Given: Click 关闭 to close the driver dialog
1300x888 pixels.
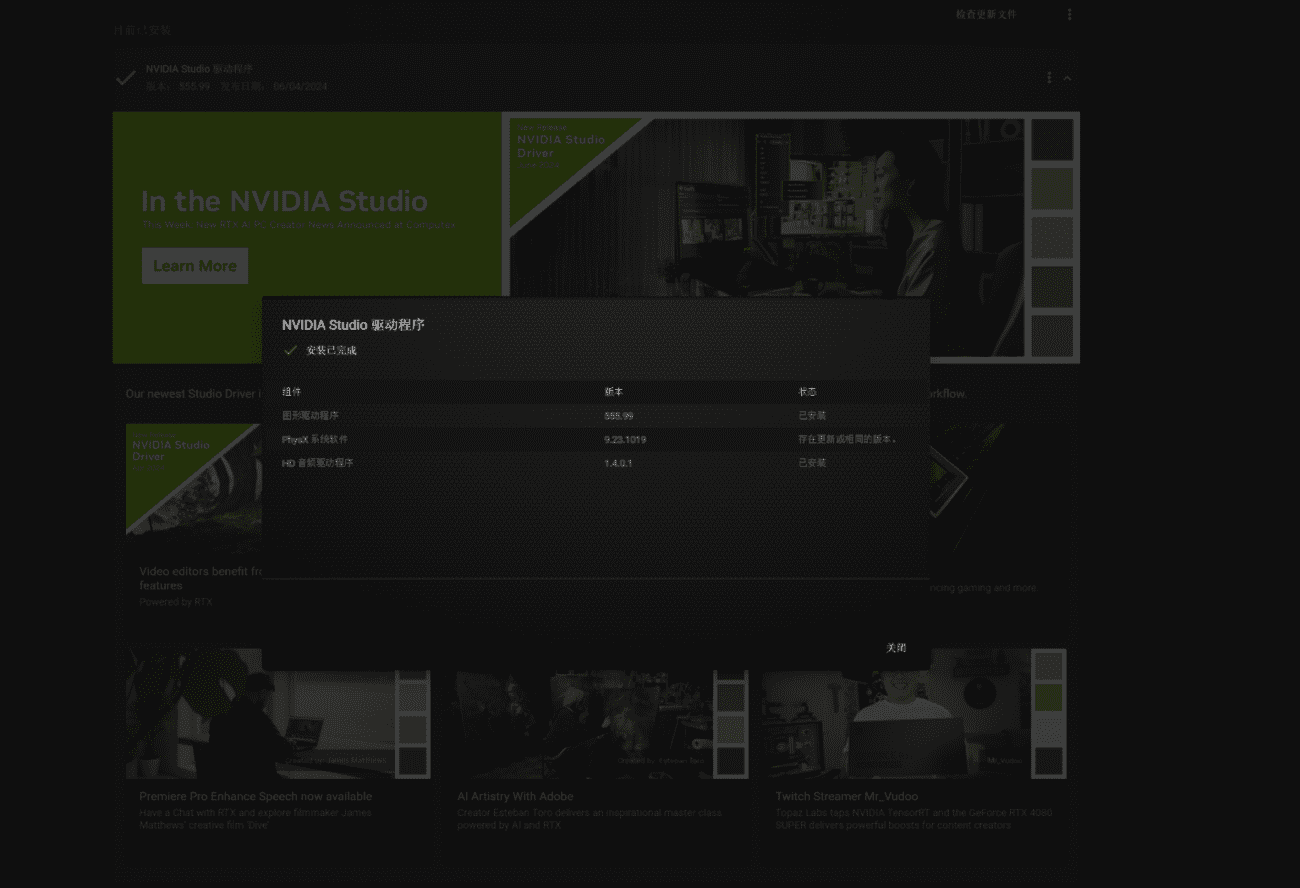Looking at the screenshot, I should (x=897, y=648).
